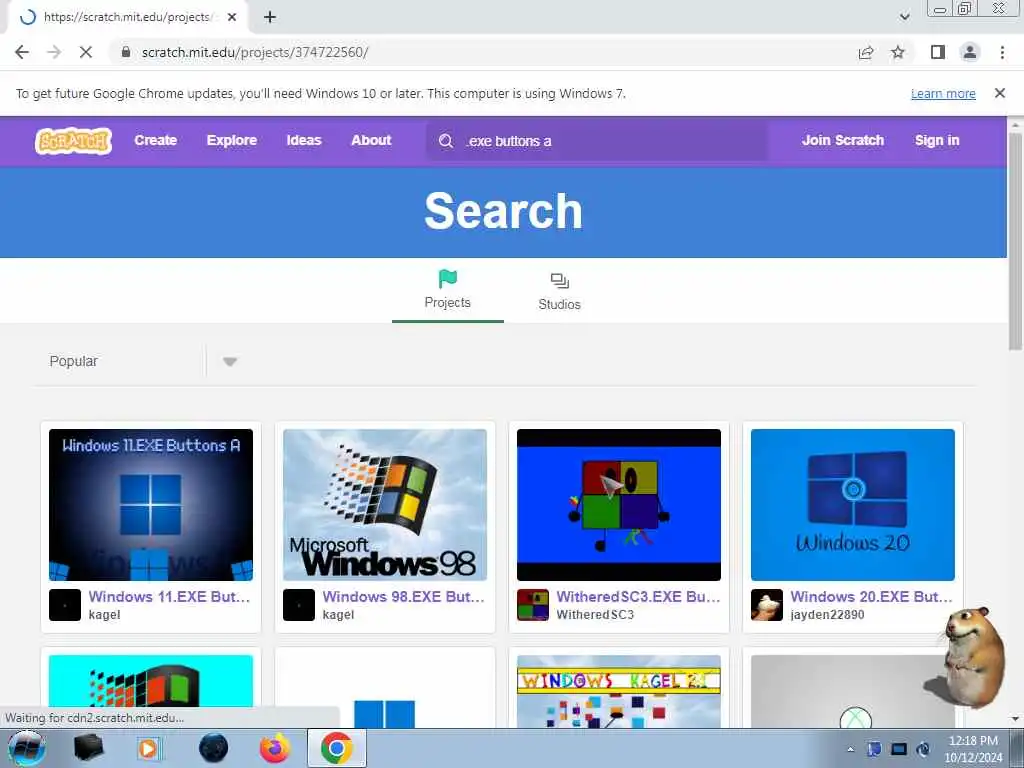1024x768 pixels.
Task: Click the Scratch logo
Action: coord(73,140)
